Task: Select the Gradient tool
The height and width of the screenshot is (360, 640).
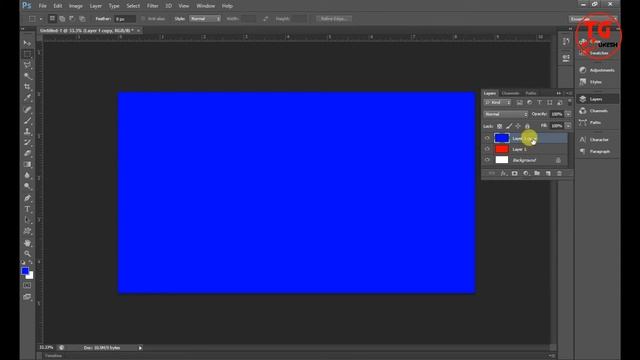Action: coord(27,164)
